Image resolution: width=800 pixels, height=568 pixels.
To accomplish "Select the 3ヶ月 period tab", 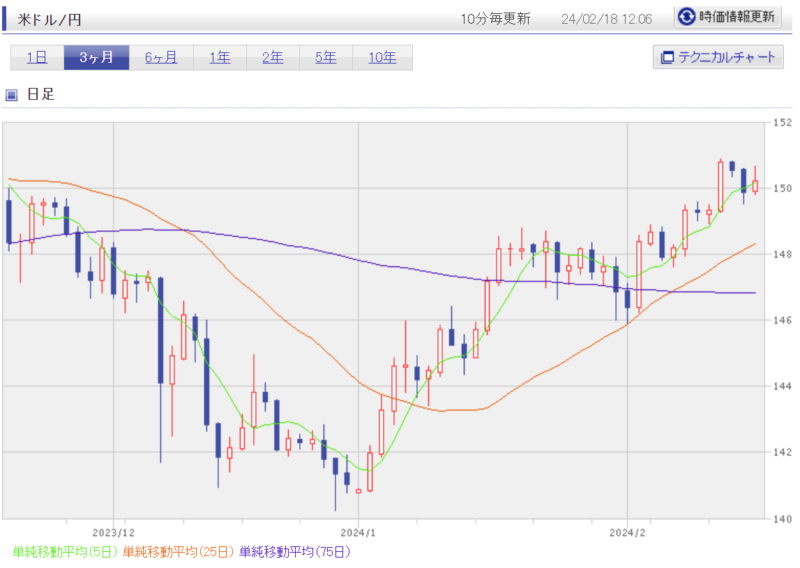I will point(96,57).
